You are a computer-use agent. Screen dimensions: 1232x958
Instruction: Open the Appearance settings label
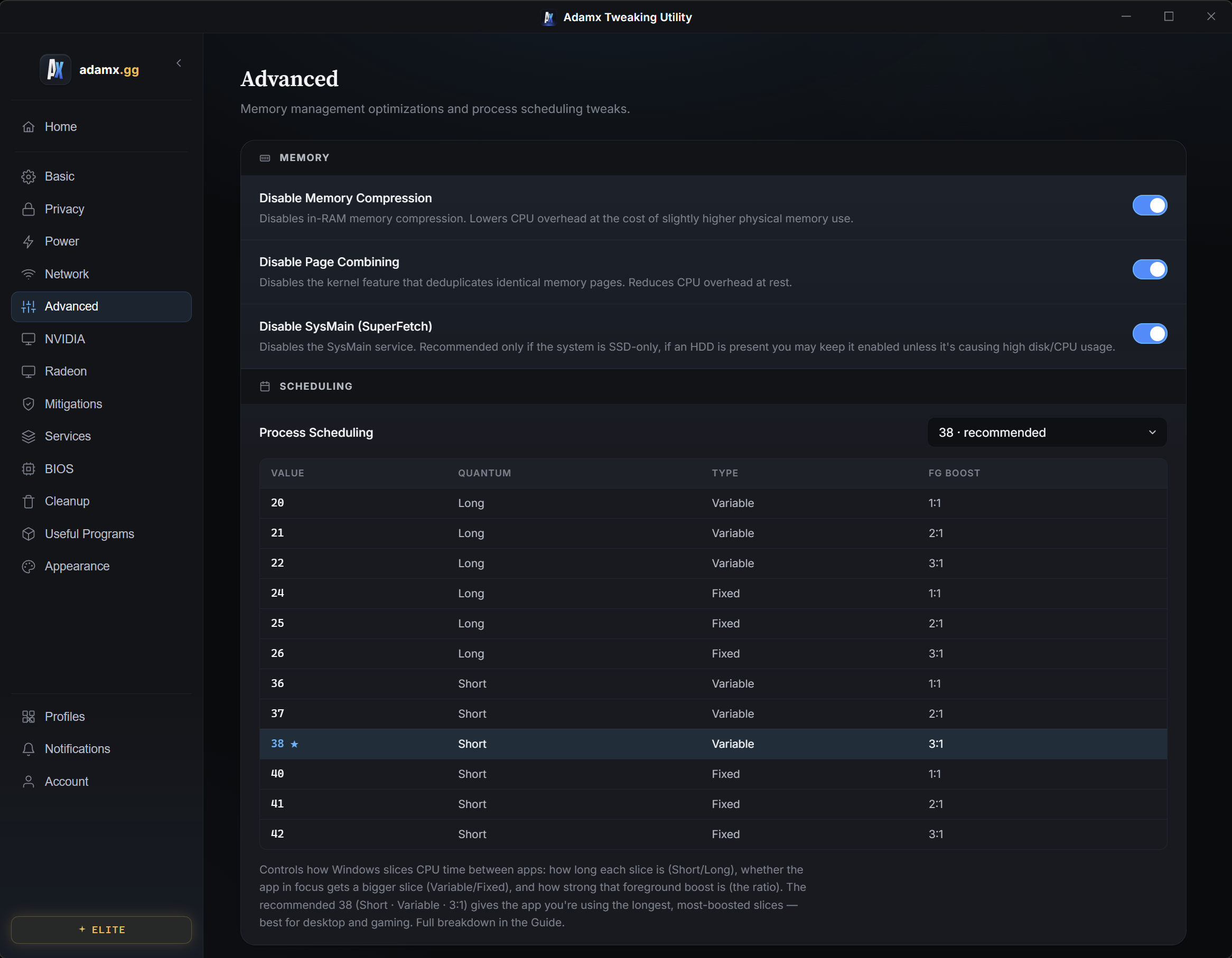pos(77,566)
